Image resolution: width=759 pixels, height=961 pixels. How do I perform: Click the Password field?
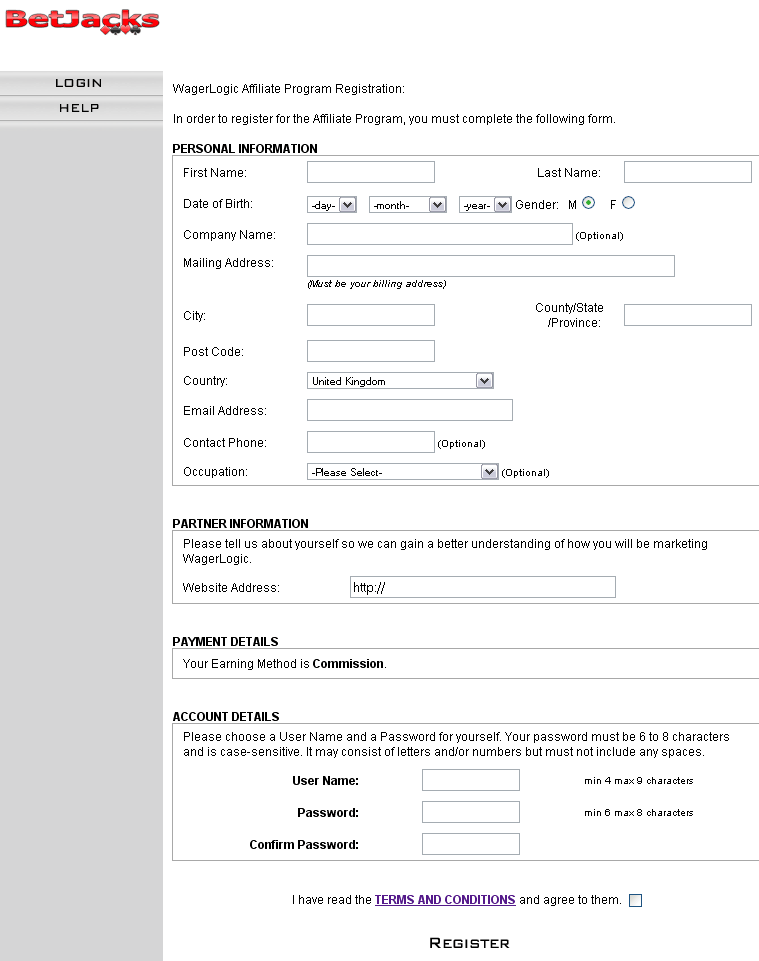tap(471, 812)
